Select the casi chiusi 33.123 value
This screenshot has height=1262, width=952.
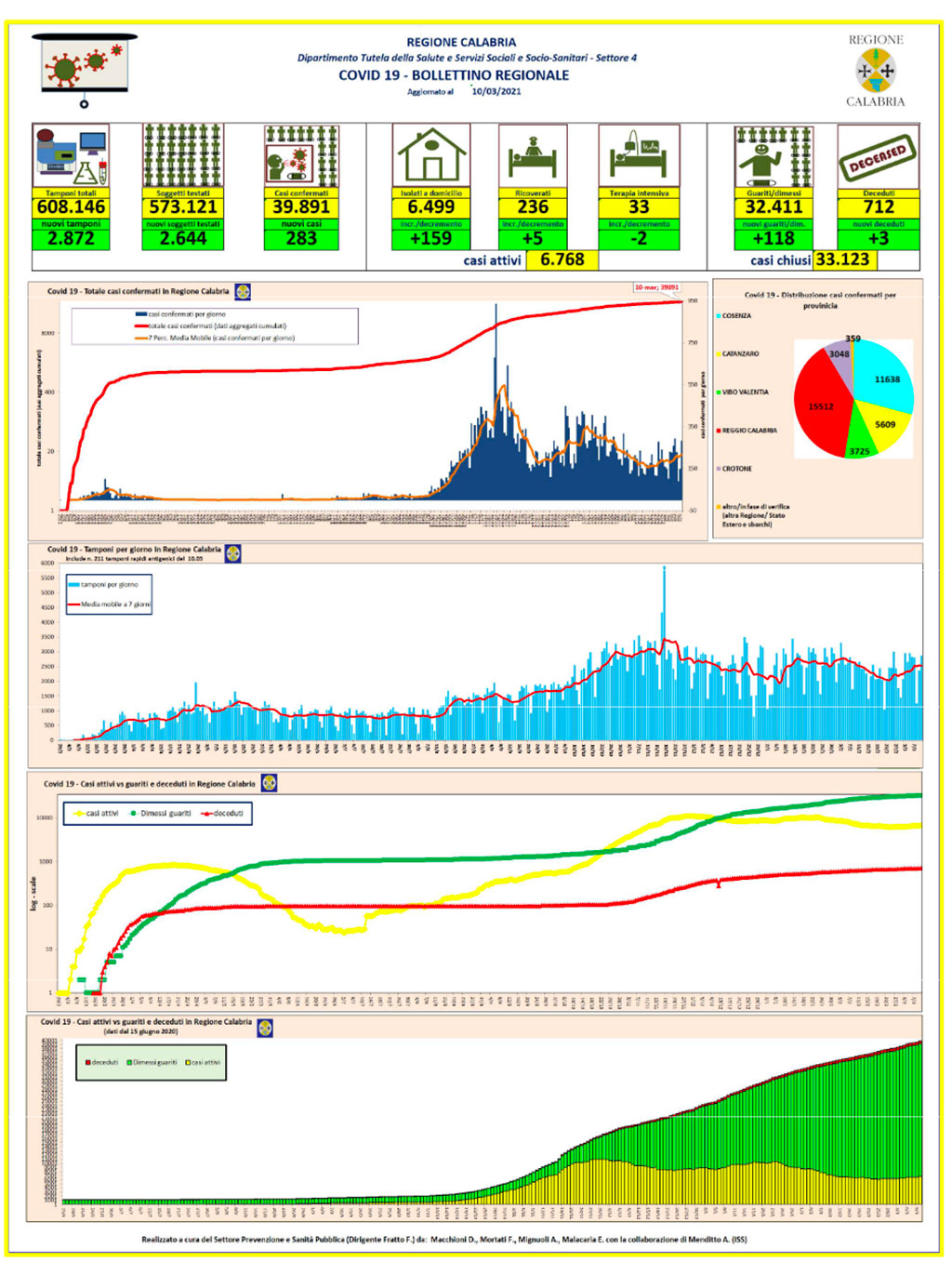click(842, 259)
